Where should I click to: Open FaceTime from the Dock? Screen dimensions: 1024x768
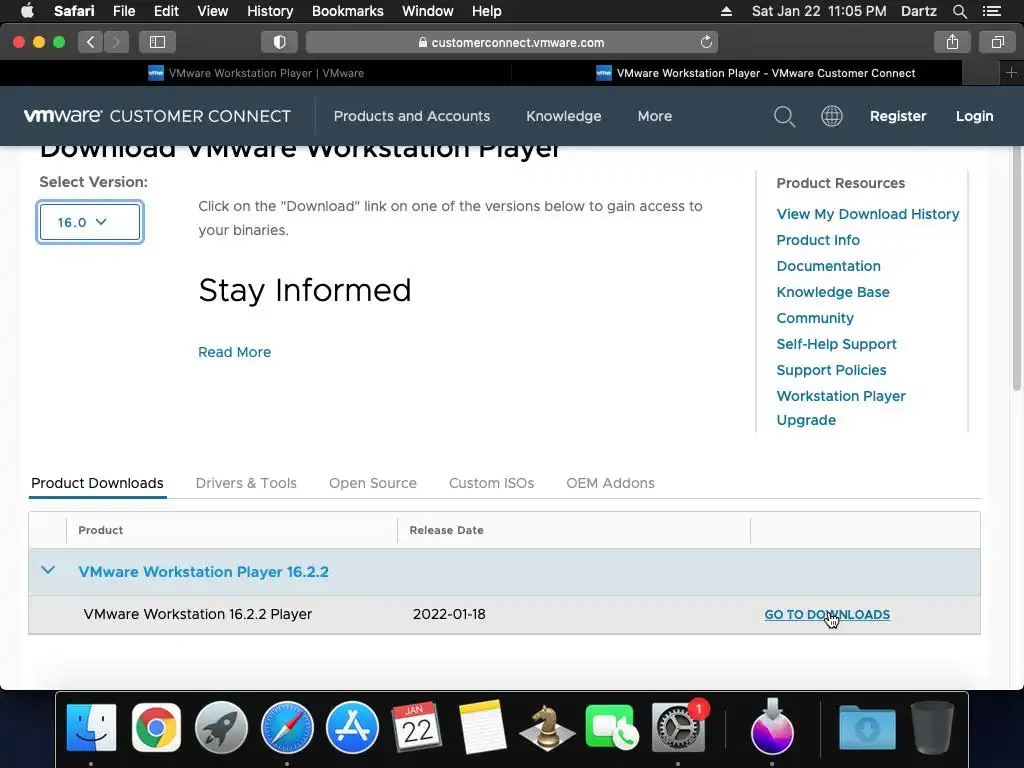(612, 727)
